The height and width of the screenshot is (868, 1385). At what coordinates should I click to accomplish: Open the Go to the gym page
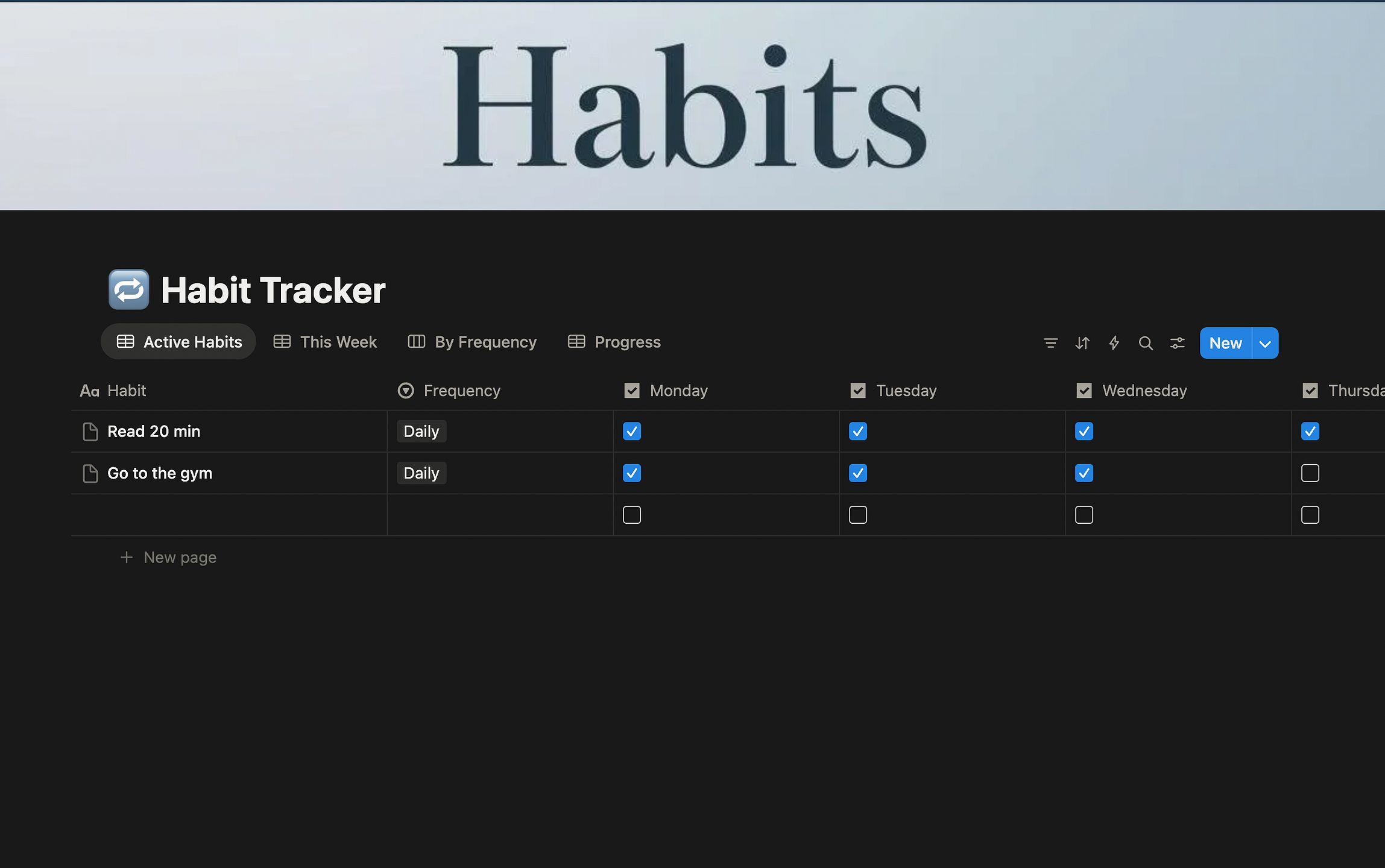(x=160, y=473)
